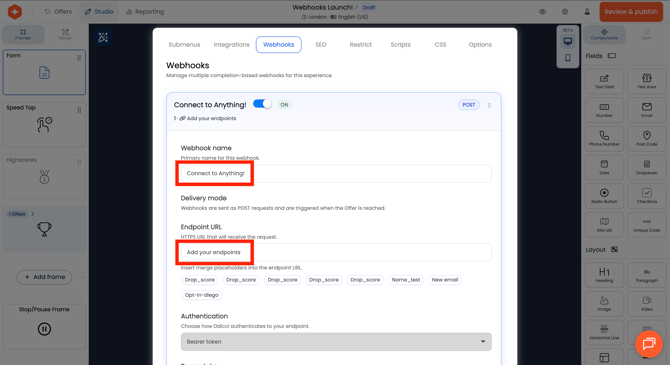Insert the New email merge placeholder
The width and height of the screenshot is (670, 365).
(x=445, y=280)
